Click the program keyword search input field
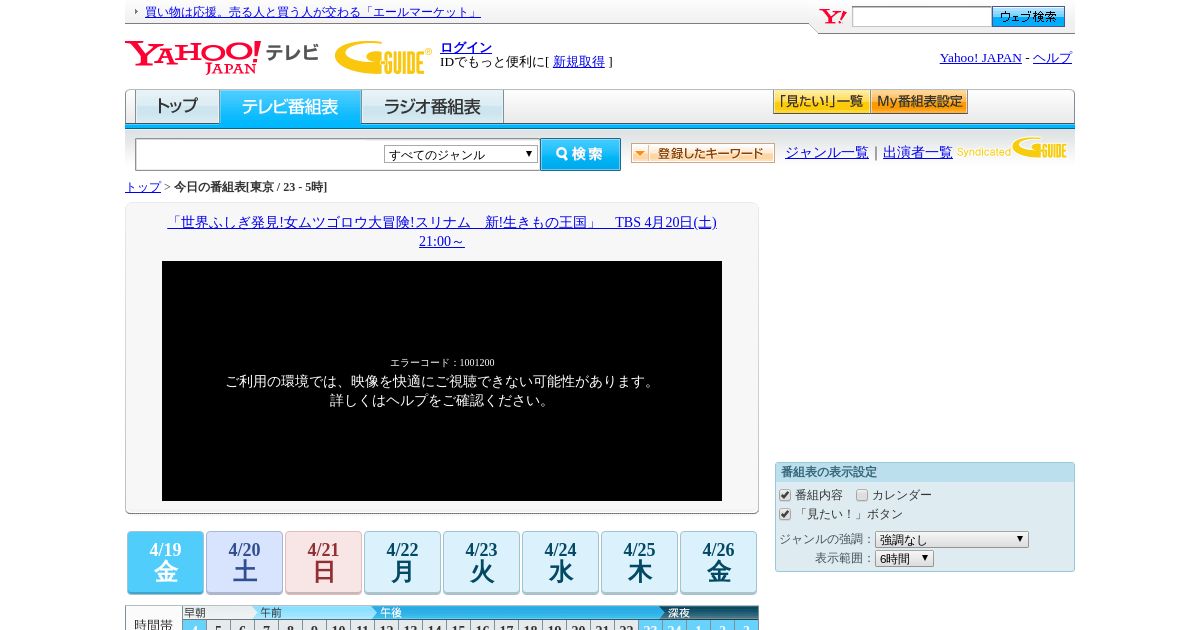This screenshot has width=1200, height=630. (x=260, y=154)
